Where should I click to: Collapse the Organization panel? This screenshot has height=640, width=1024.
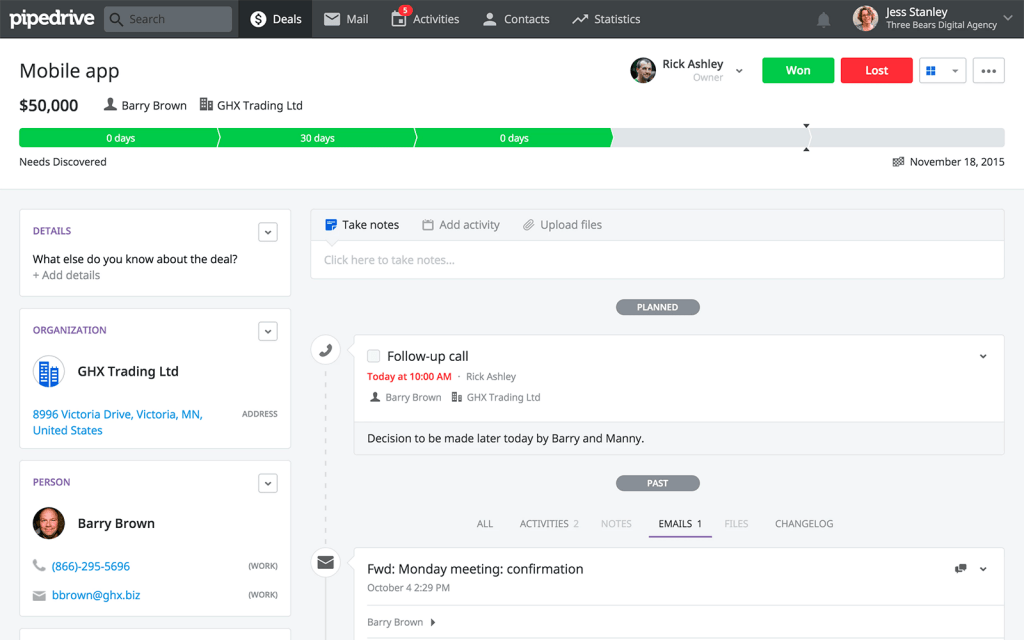(267, 330)
